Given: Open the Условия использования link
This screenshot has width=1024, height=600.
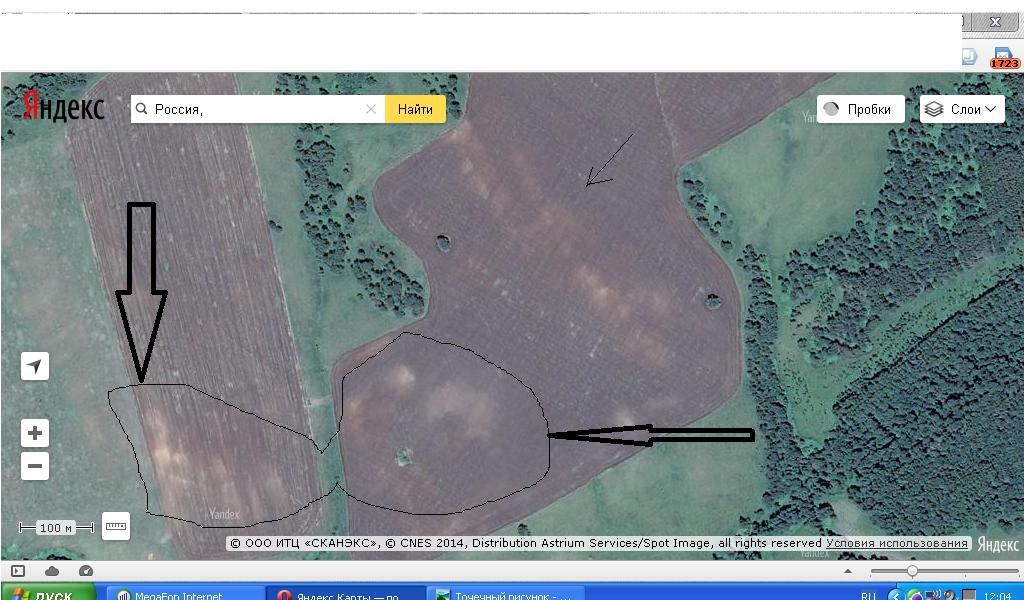Looking at the screenshot, I should pyautogui.click(x=897, y=543).
